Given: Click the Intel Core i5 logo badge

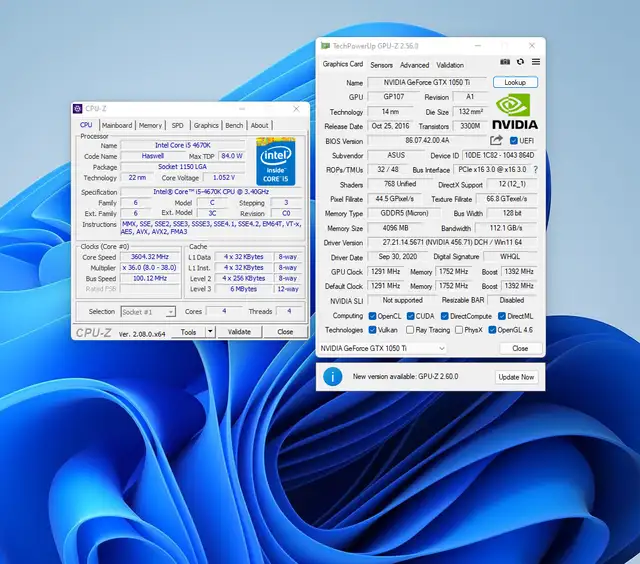Looking at the screenshot, I should pyautogui.click(x=276, y=162).
